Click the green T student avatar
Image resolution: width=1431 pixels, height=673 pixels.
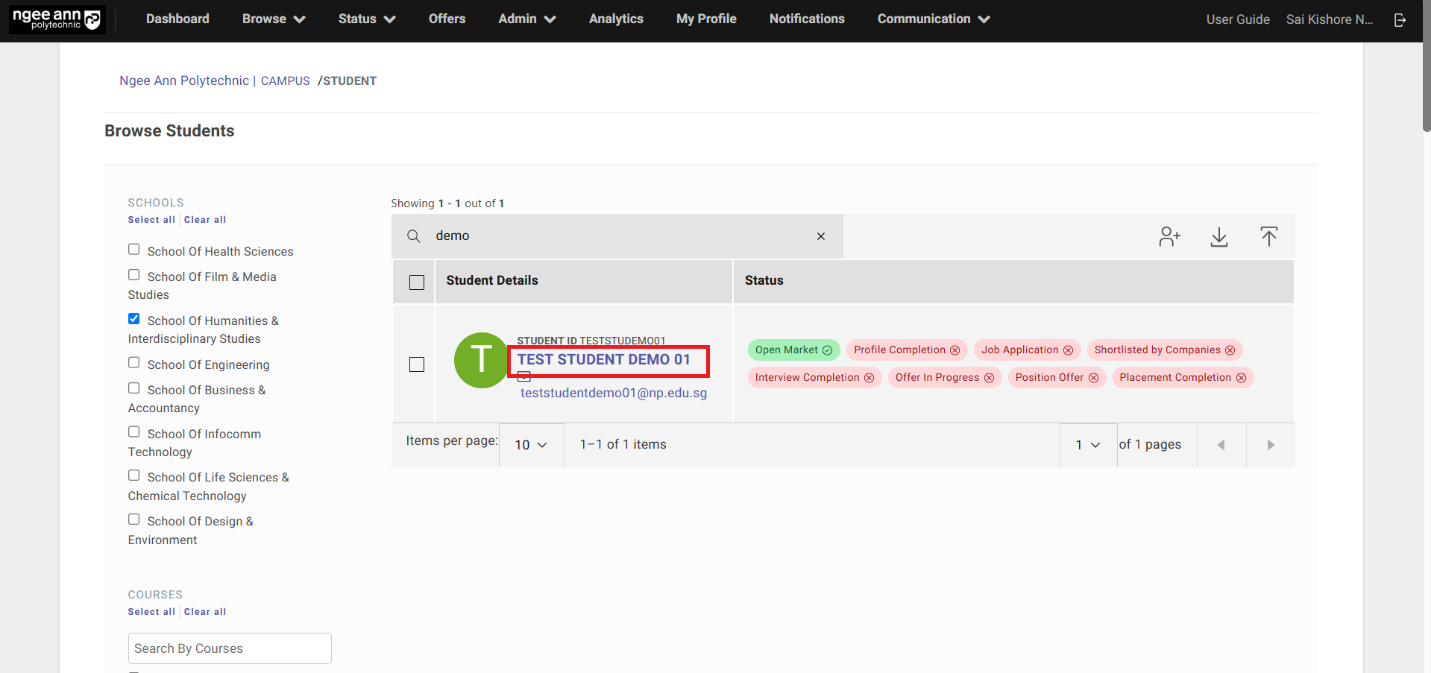(481, 360)
